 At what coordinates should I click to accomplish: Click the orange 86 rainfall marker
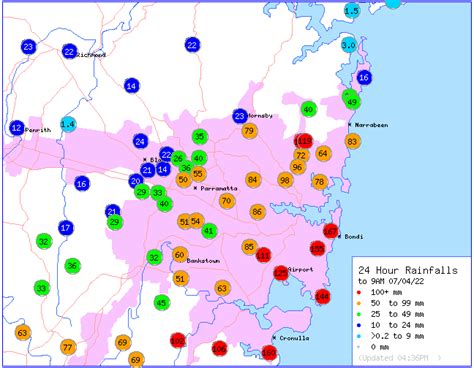click(x=257, y=212)
